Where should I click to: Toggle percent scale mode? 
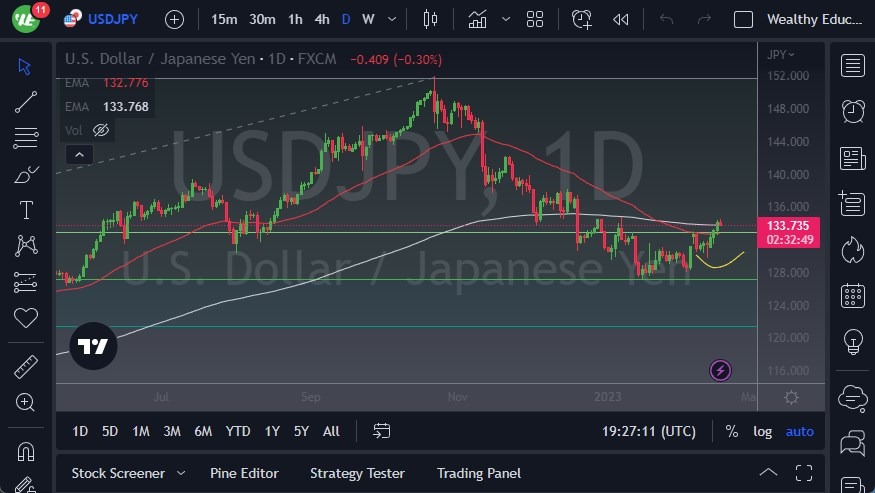tap(732, 431)
